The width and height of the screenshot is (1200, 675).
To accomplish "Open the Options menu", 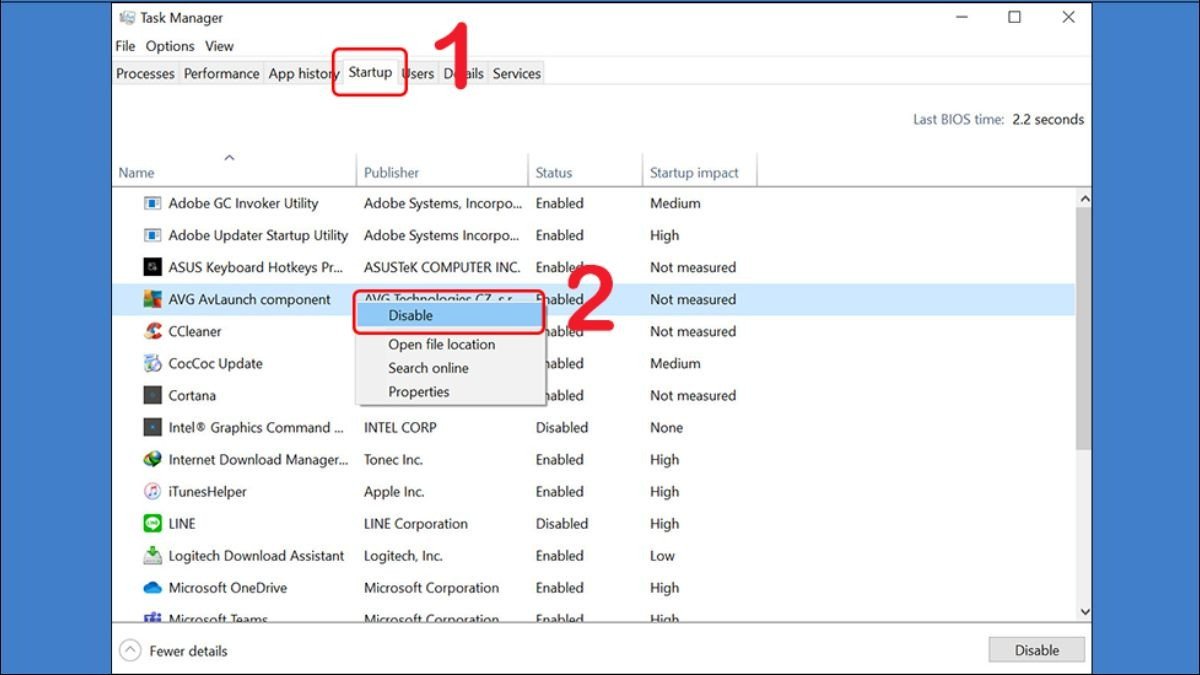I will click(169, 45).
